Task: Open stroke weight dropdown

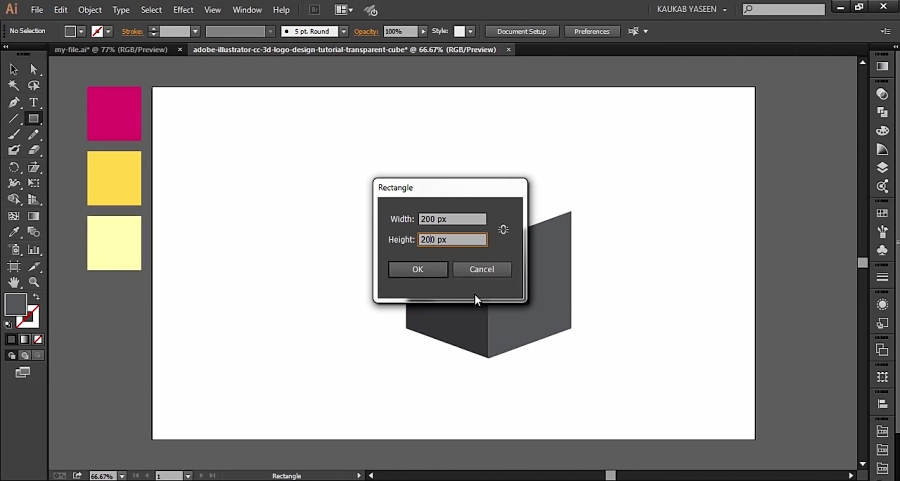Action: (x=195, y=32)
